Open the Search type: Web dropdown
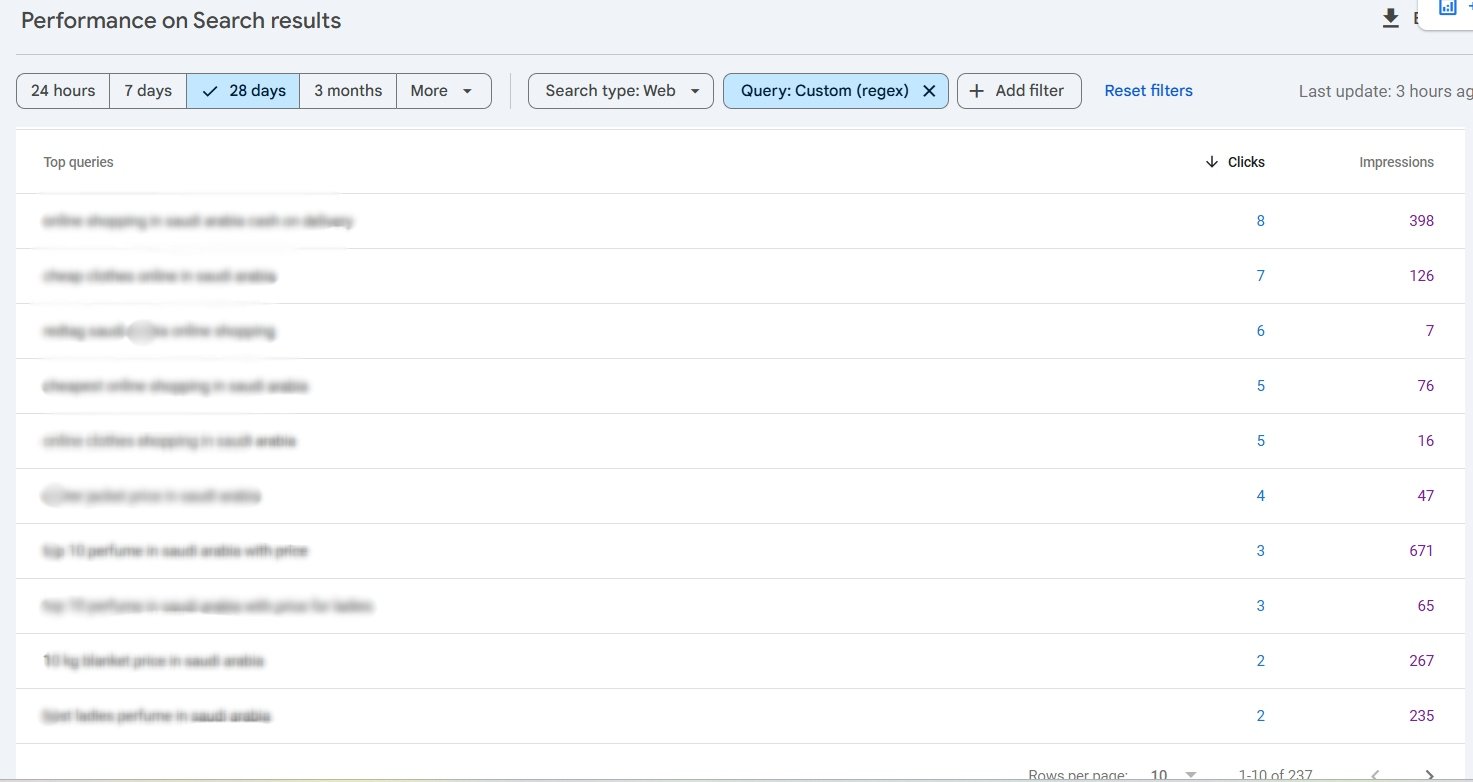 click(x=620, y=91)
